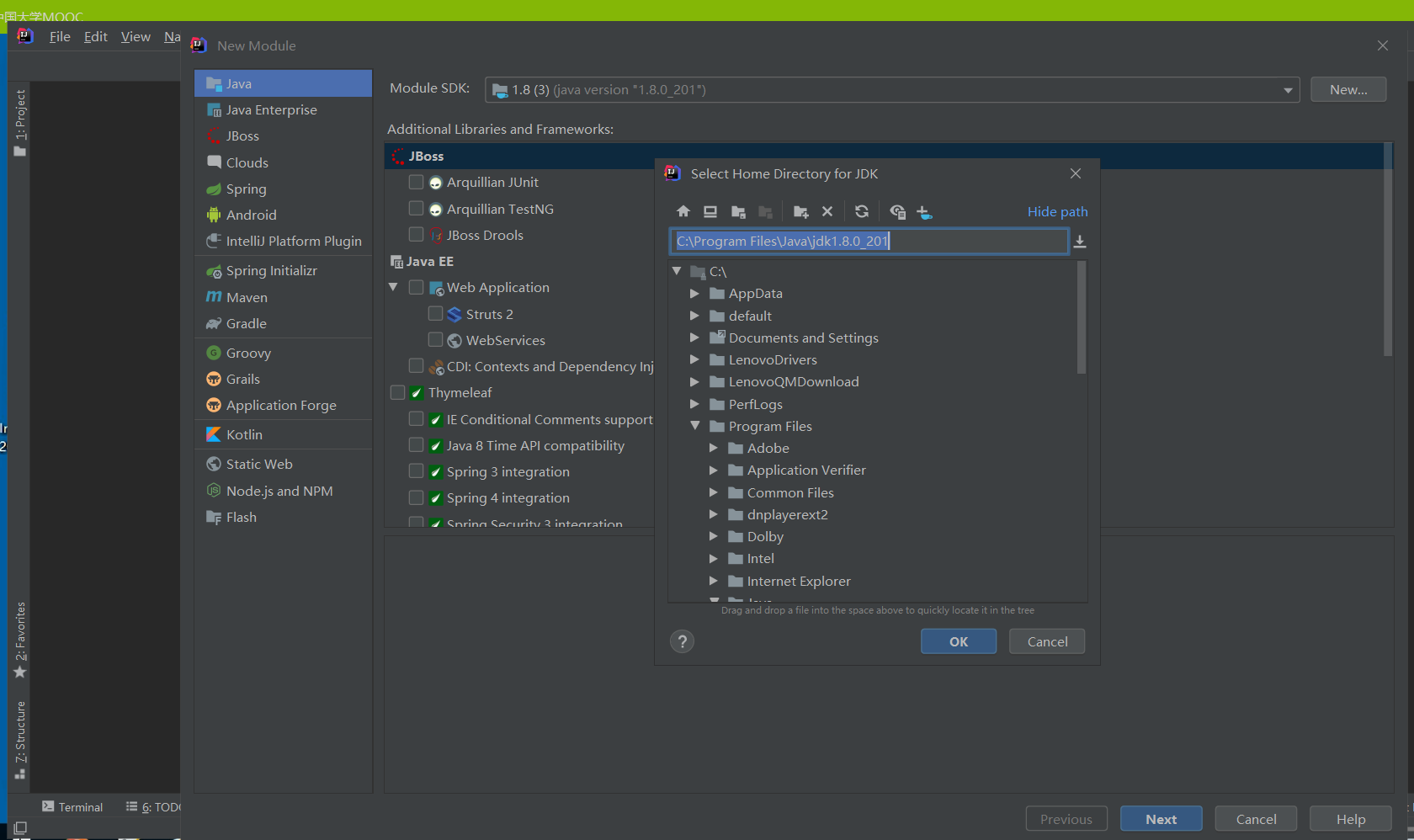Image resolution: width=1414 pixels, height=840 pixels.
Task: Select Kotlin module type
Action: tap(283, 434)
